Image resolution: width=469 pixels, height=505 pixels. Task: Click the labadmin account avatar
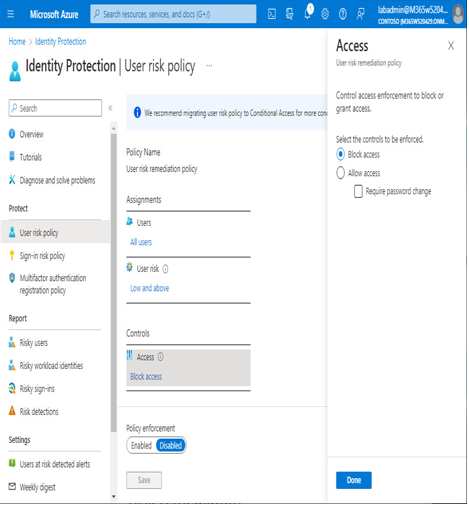point(458,14)
